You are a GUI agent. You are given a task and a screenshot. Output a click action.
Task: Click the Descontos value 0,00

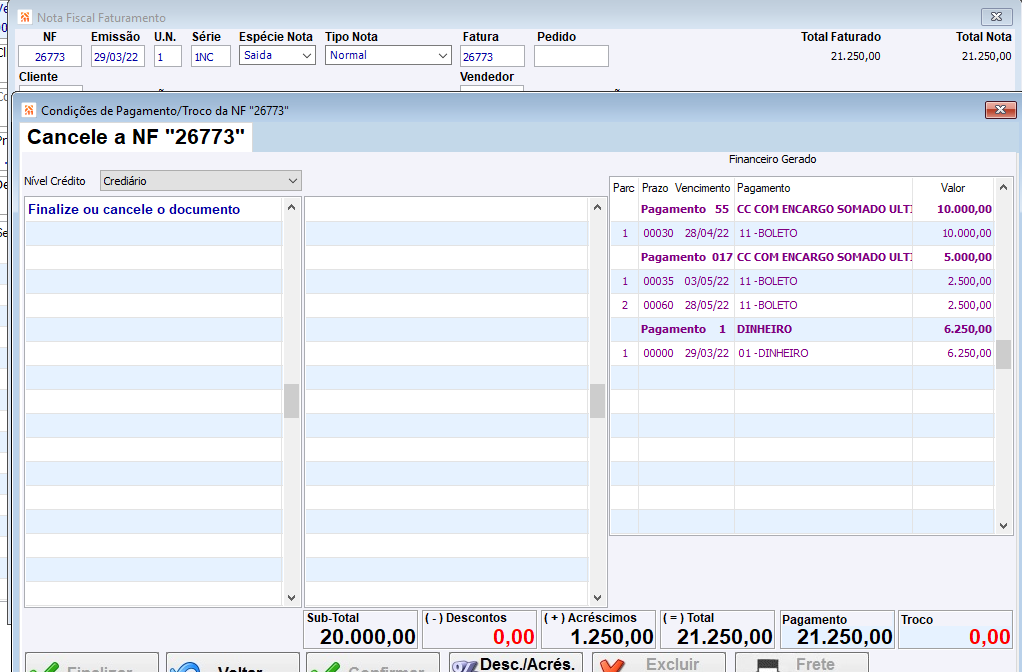[514, 637]
